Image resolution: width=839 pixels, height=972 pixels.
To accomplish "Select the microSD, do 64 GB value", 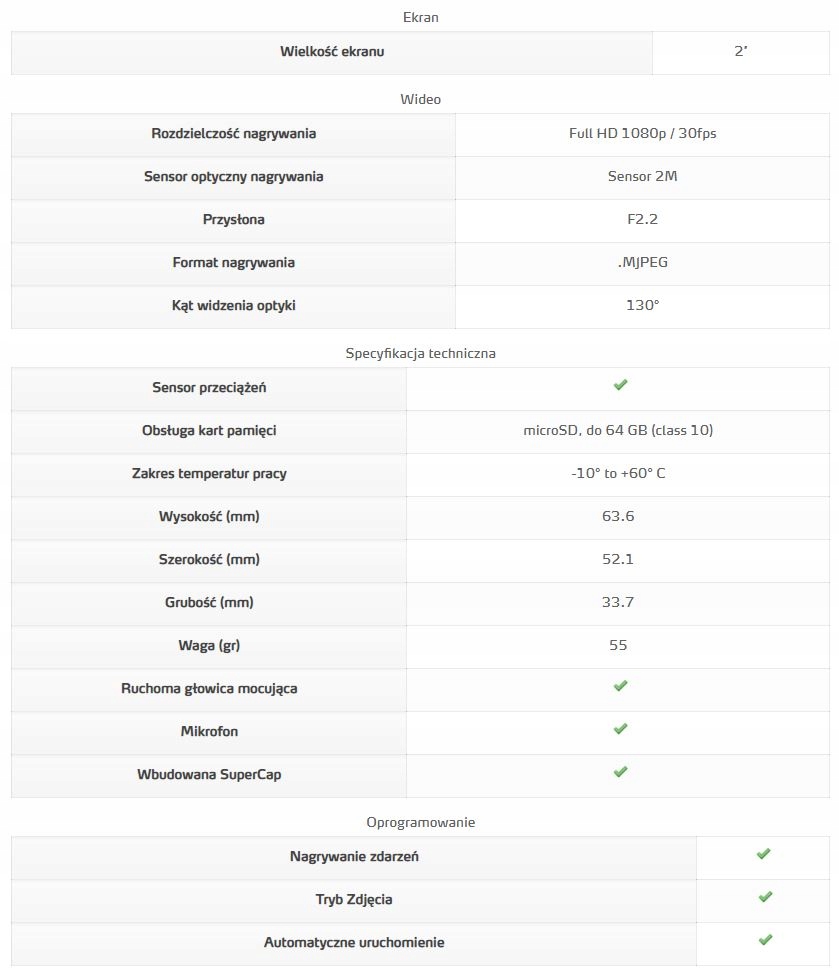I will 618,431.
